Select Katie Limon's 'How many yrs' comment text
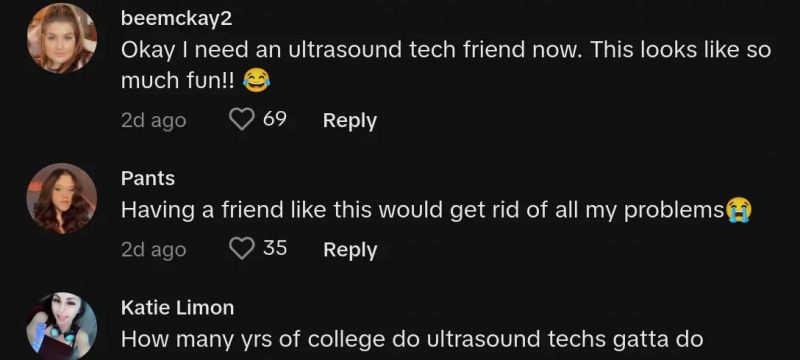The height and width of the screenshot is (360, 800). [412, 339]
